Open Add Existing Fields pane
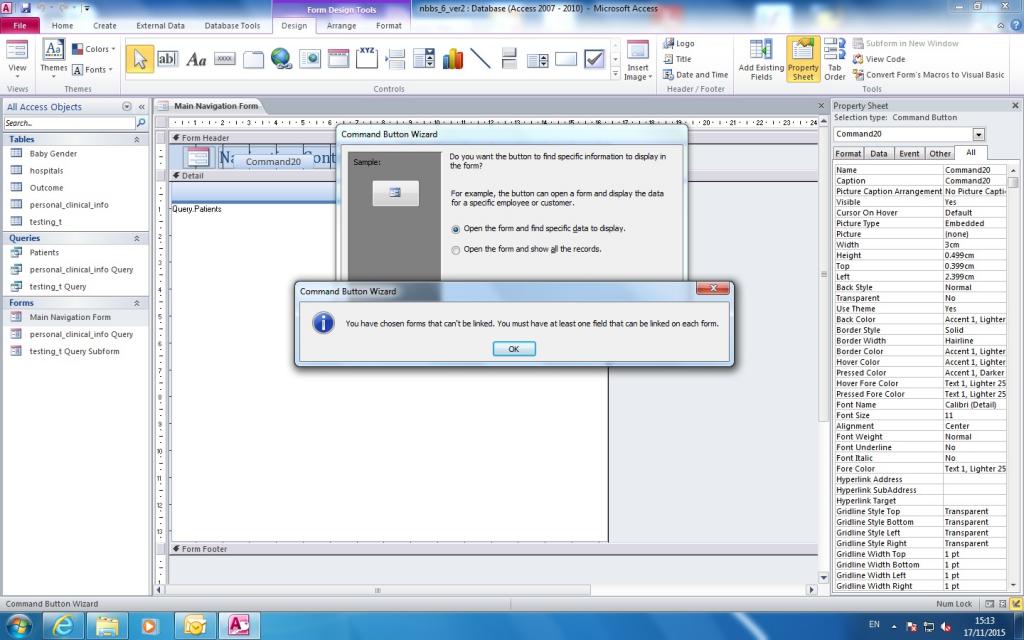The width and height of the screenshot is (1024, 640). click(761, 59)
